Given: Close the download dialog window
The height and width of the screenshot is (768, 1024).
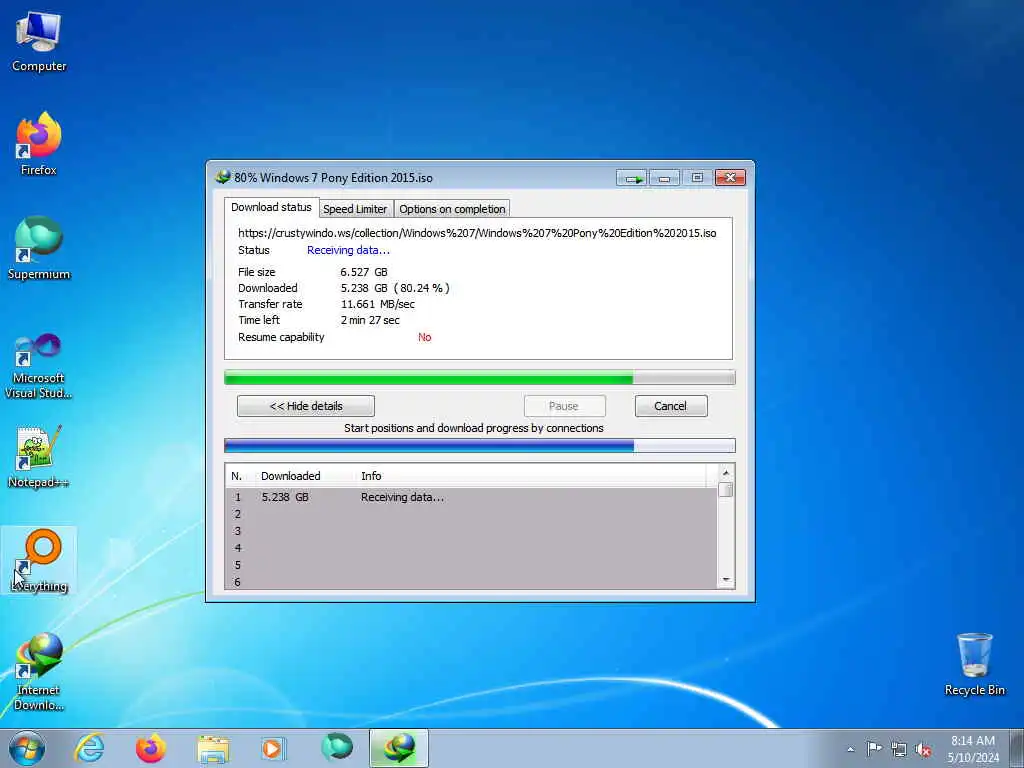Looking at the screenshot, I should point(730,178).
